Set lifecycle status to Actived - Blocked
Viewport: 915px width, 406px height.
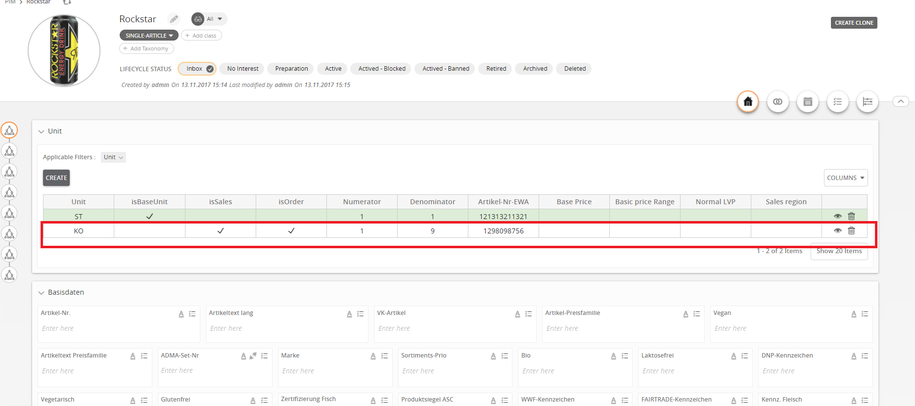[382, 69]
